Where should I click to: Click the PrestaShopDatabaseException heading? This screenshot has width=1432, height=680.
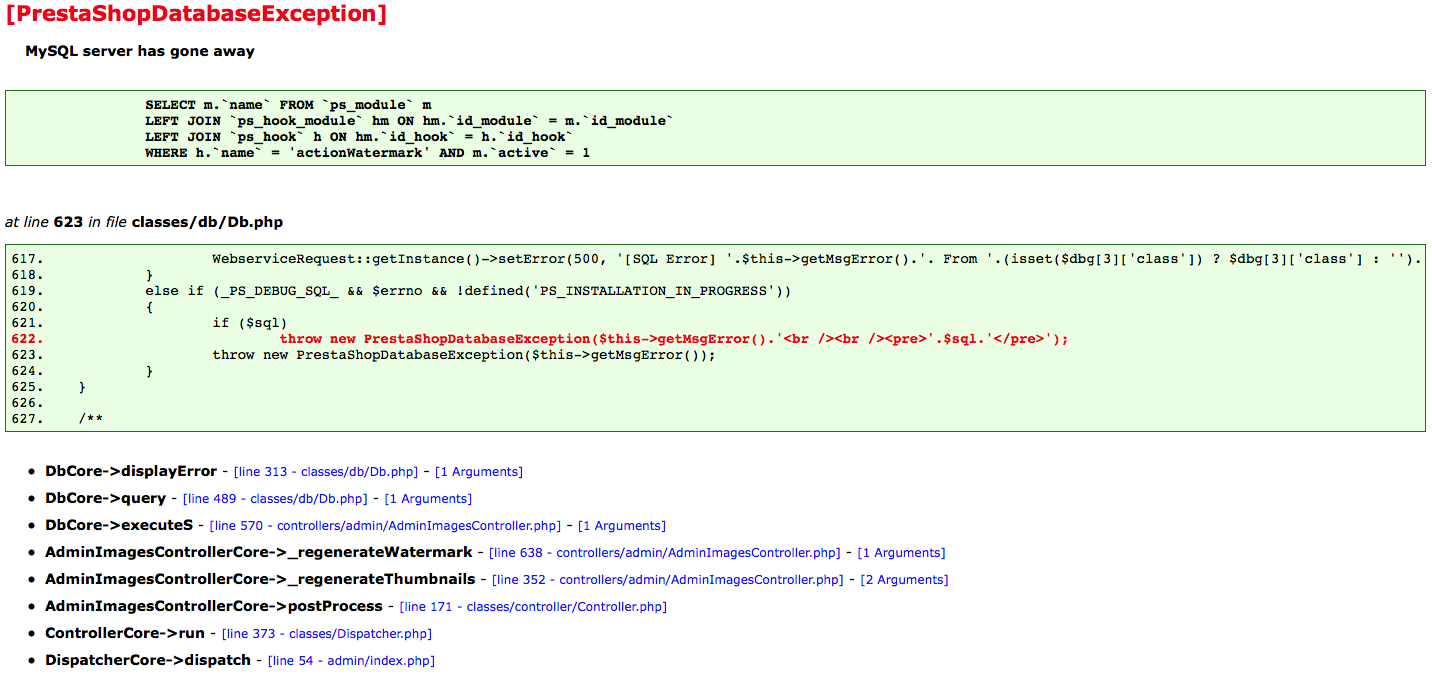196,14
